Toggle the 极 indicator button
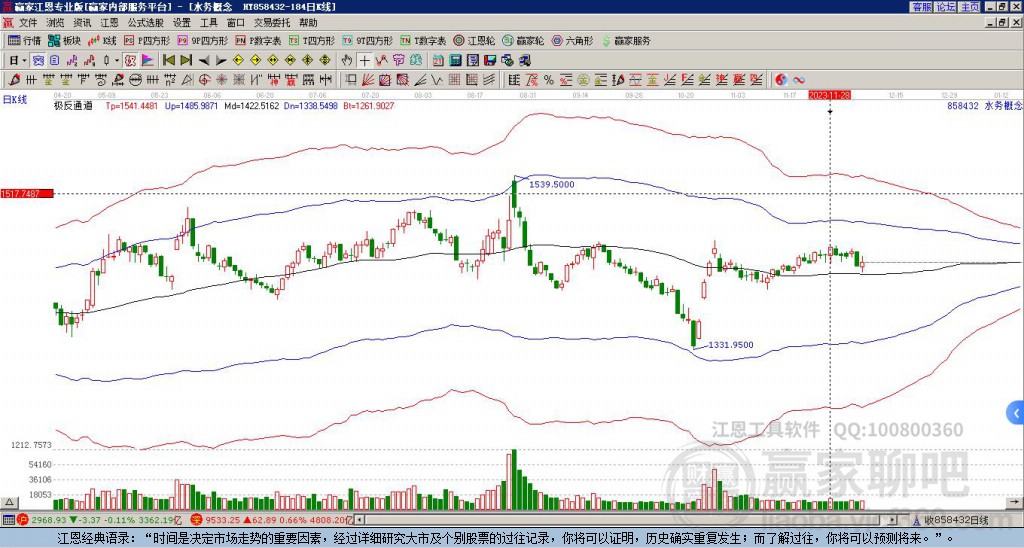Viewport: 1024px width, 548px height. pyautogui.click(x=130, y=60)
